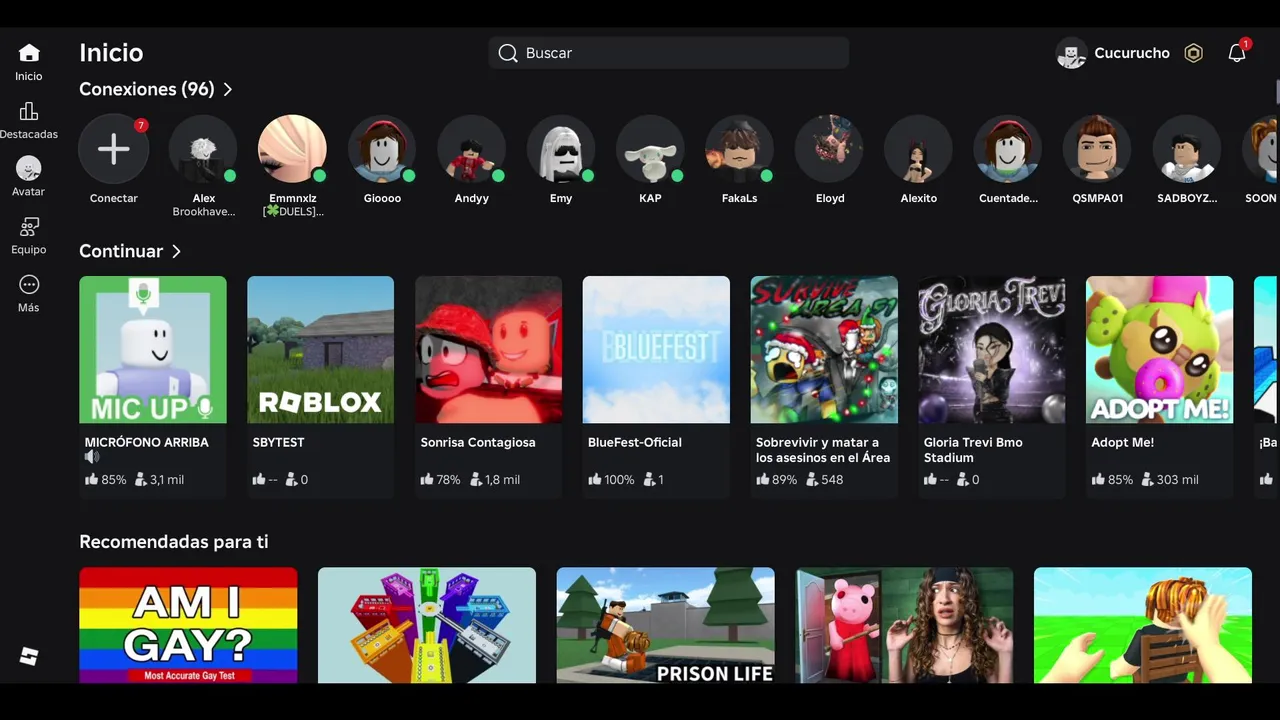Open Destacadas charts in the sidebar

pos(29,111)
